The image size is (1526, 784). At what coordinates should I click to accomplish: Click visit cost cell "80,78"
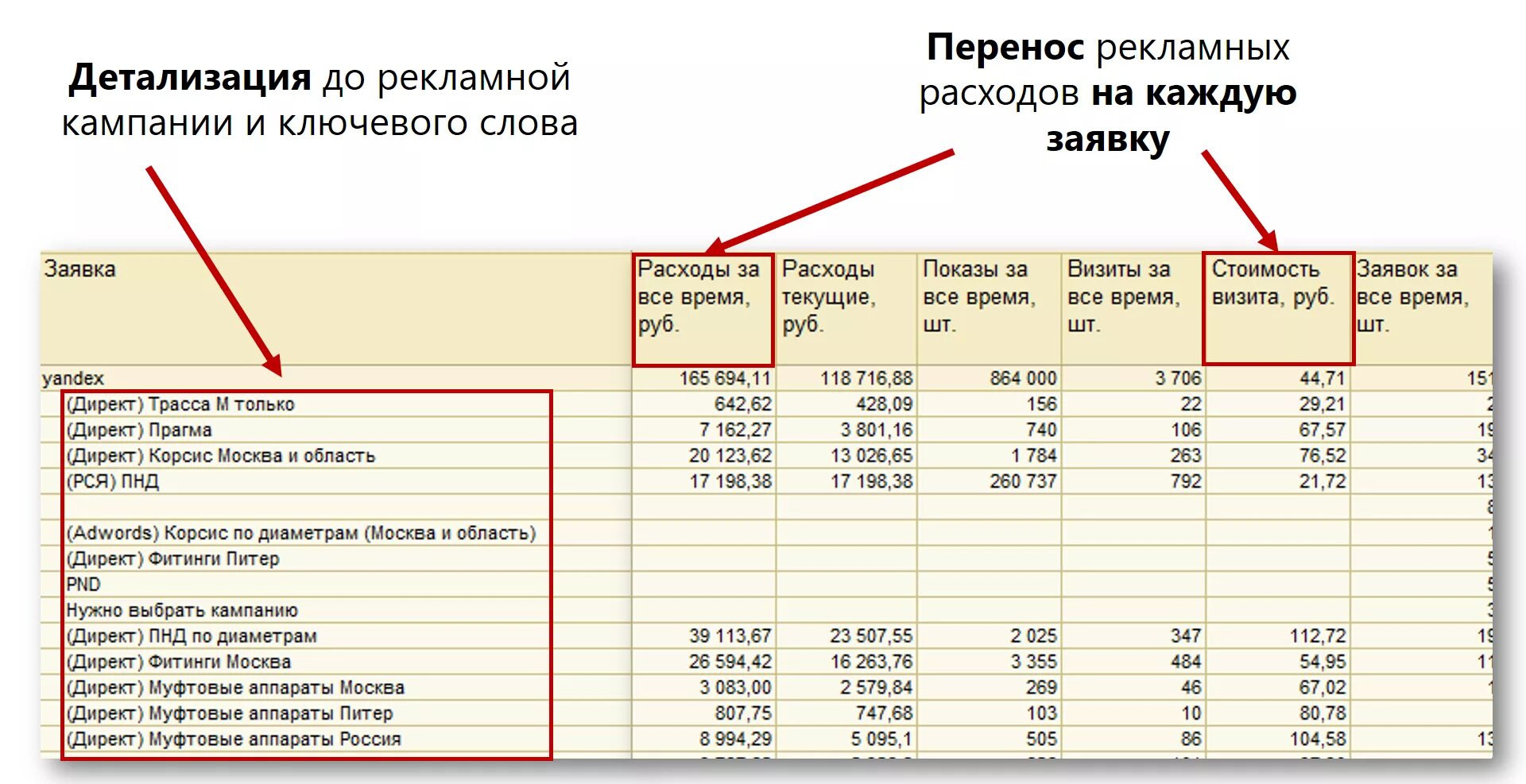1278,713
